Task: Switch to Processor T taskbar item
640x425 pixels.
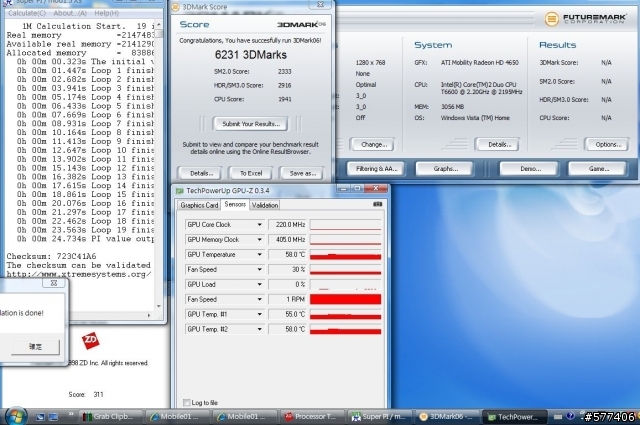Action: [312, 417]
